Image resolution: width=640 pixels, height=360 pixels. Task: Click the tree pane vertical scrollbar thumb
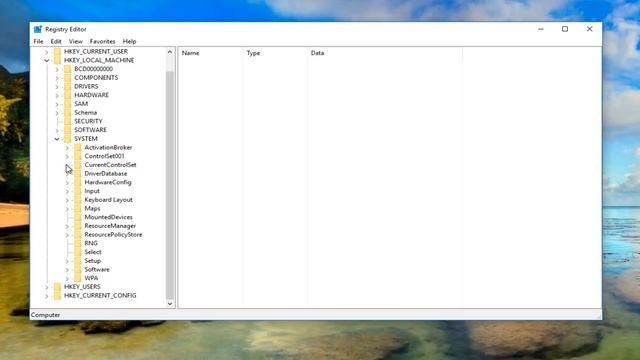170,186
